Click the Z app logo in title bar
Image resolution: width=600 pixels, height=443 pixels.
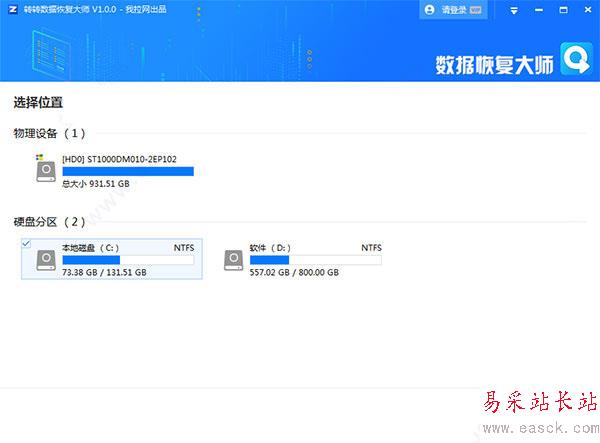(x=13, y=9)
